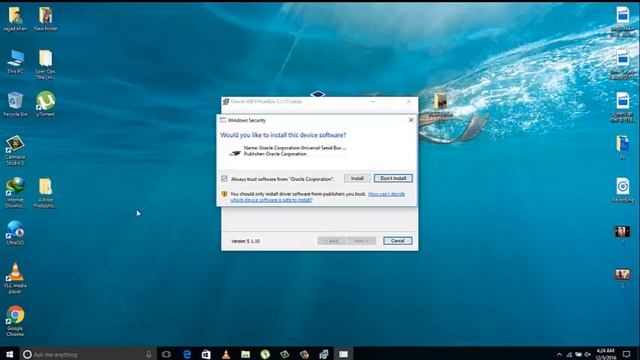Open the Adobe Photoshop folder on desktop
The width and height of the screenshot is (640, 360).
(x=45, y=193)
